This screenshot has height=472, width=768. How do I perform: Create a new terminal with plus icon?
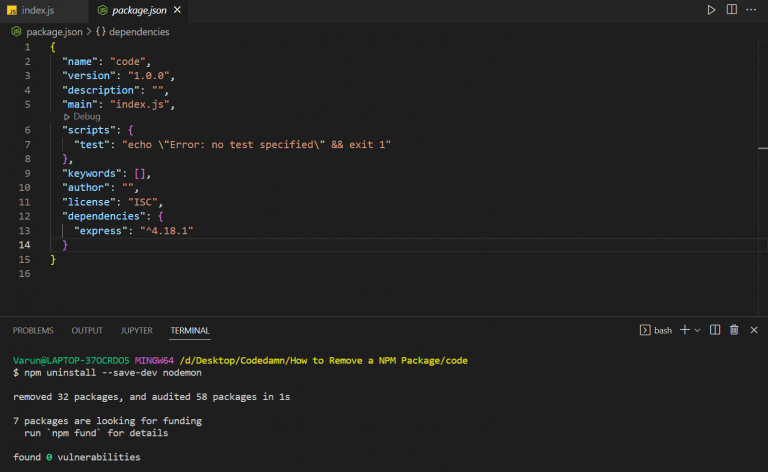pos(685,330)
